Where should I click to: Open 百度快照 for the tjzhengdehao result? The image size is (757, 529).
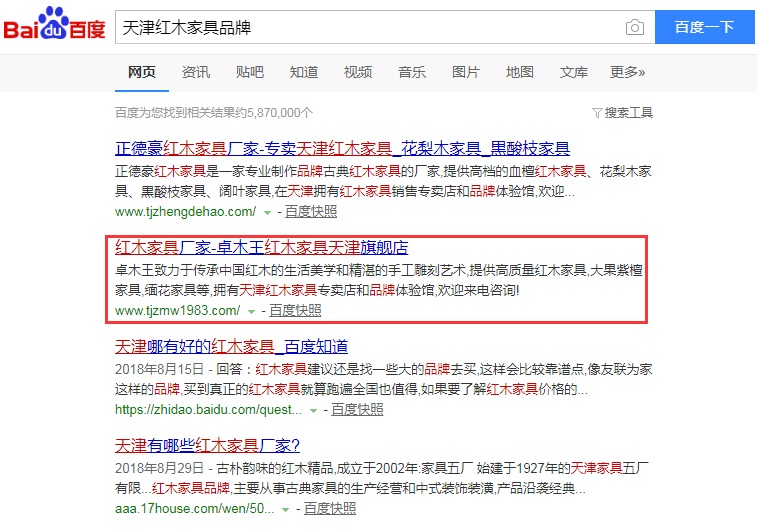coord(311,211)
